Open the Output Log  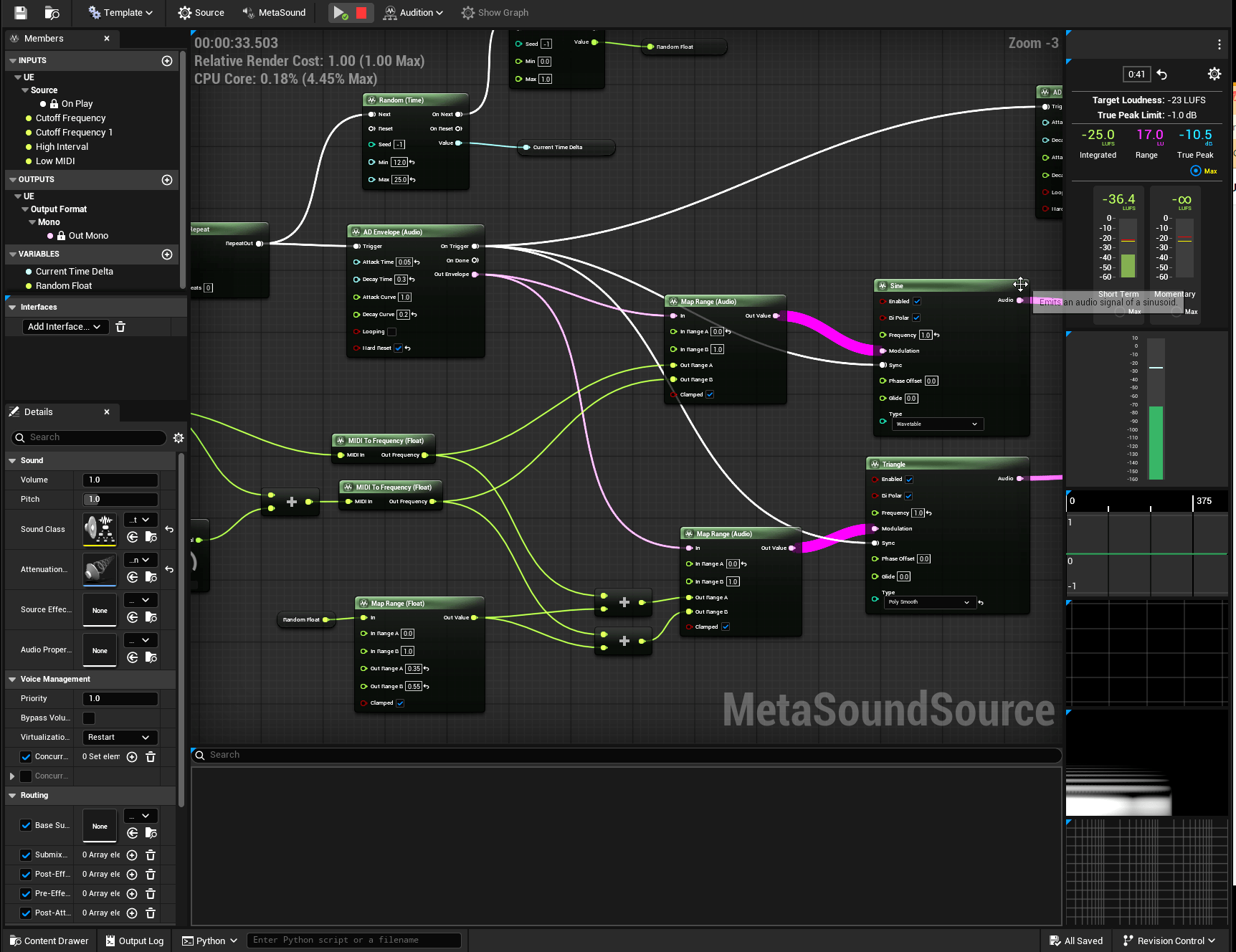pos(135,941)
